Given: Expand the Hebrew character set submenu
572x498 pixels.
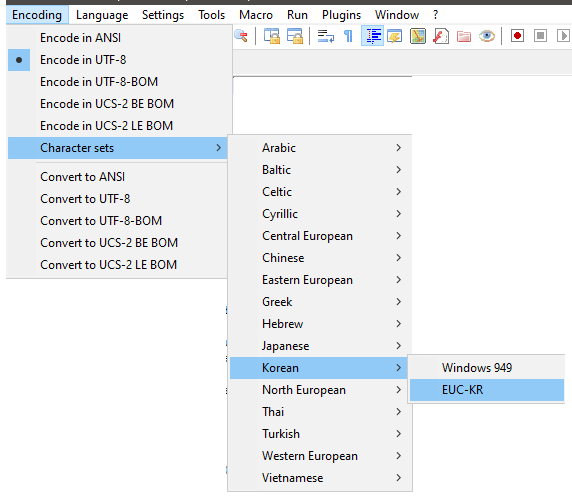Looking at the screenshot, I should tap(320, 324).
